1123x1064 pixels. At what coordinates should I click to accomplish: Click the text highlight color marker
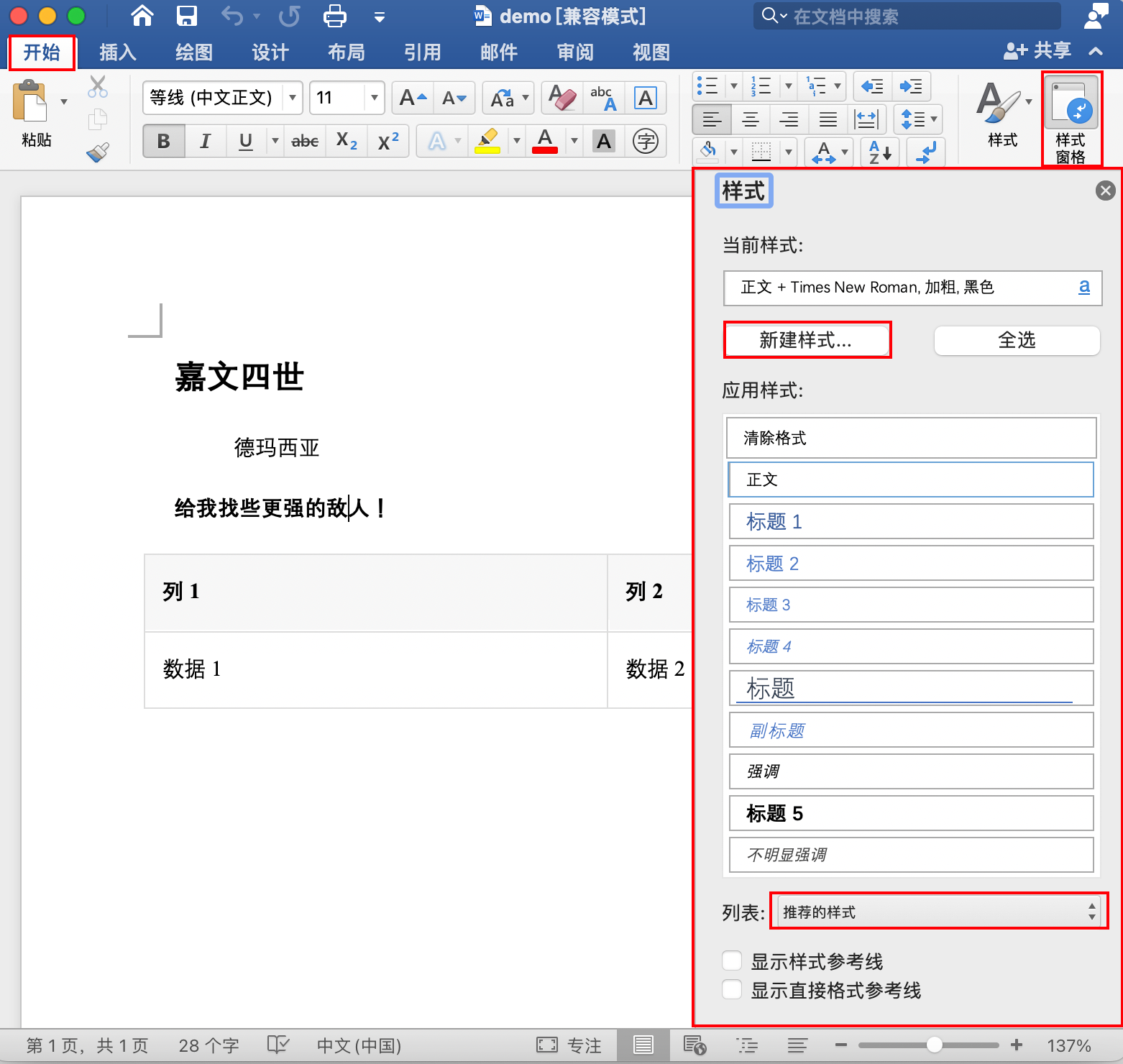coord(487,141)
